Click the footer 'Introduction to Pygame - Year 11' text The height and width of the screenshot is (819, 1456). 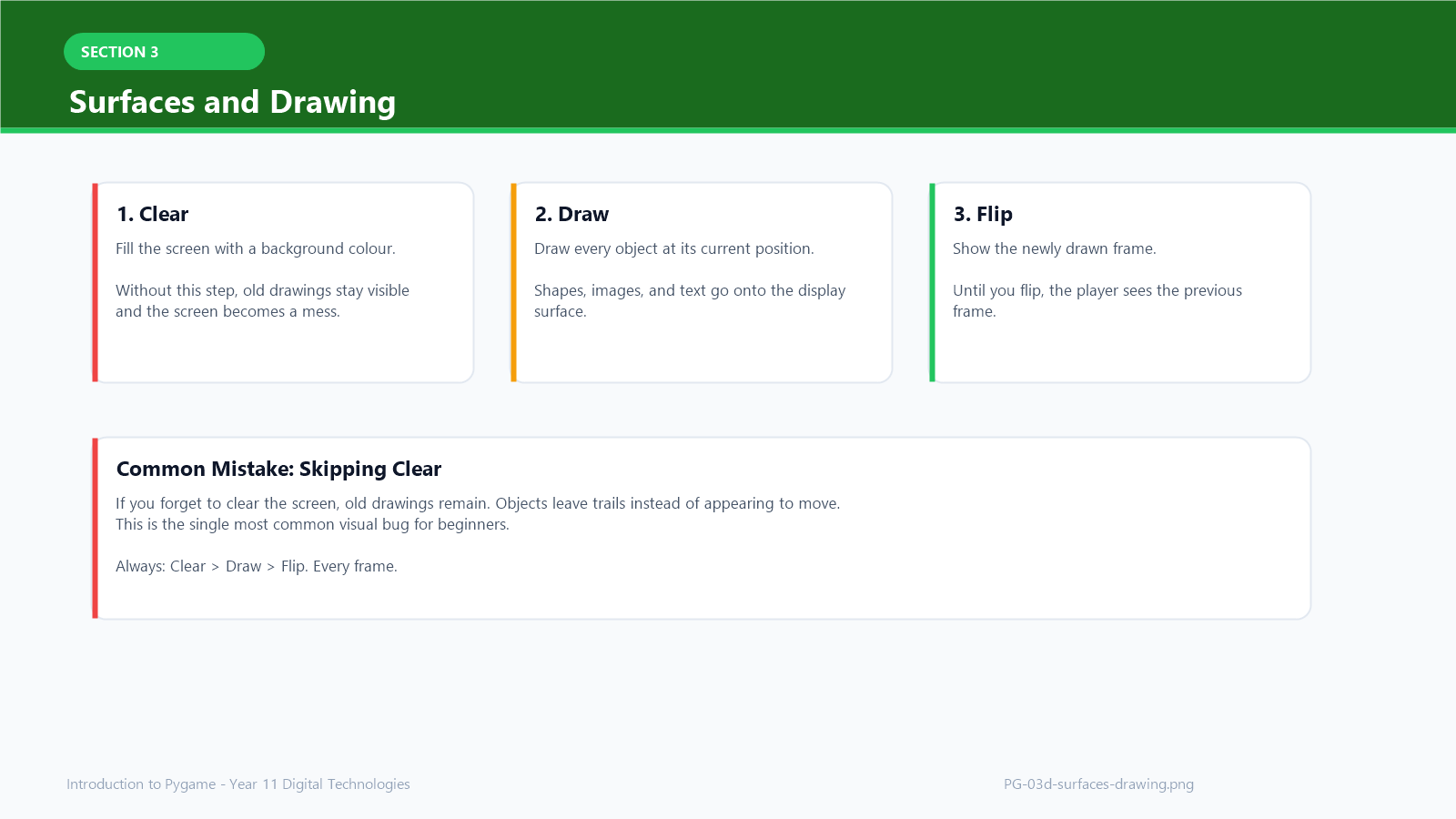[x=238, y=784]
